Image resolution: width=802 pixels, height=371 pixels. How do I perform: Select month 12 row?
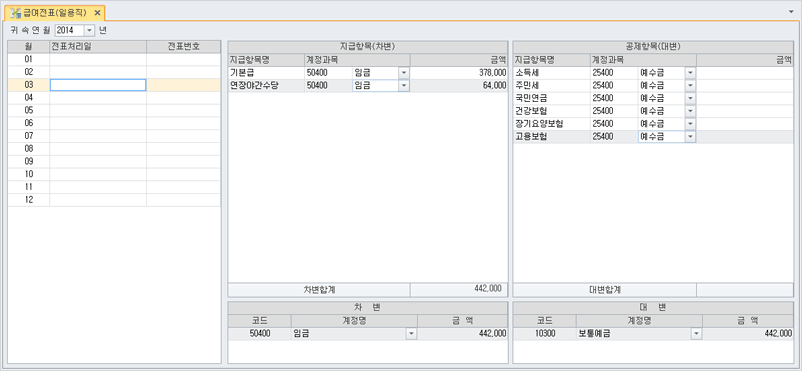(114, 200)
